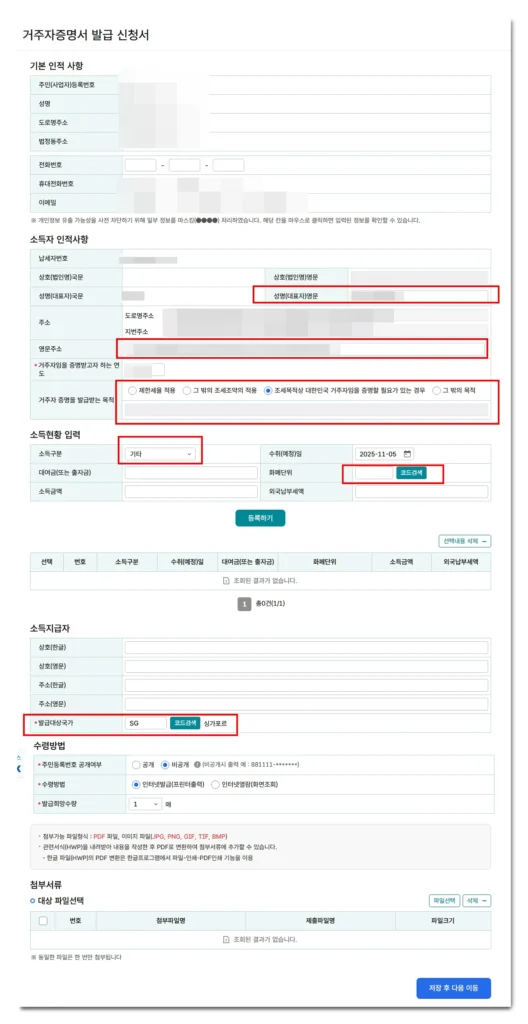528x1024 pixels.
Task: Click the 대여금(또는 출자금) input field
Action: 191,473
